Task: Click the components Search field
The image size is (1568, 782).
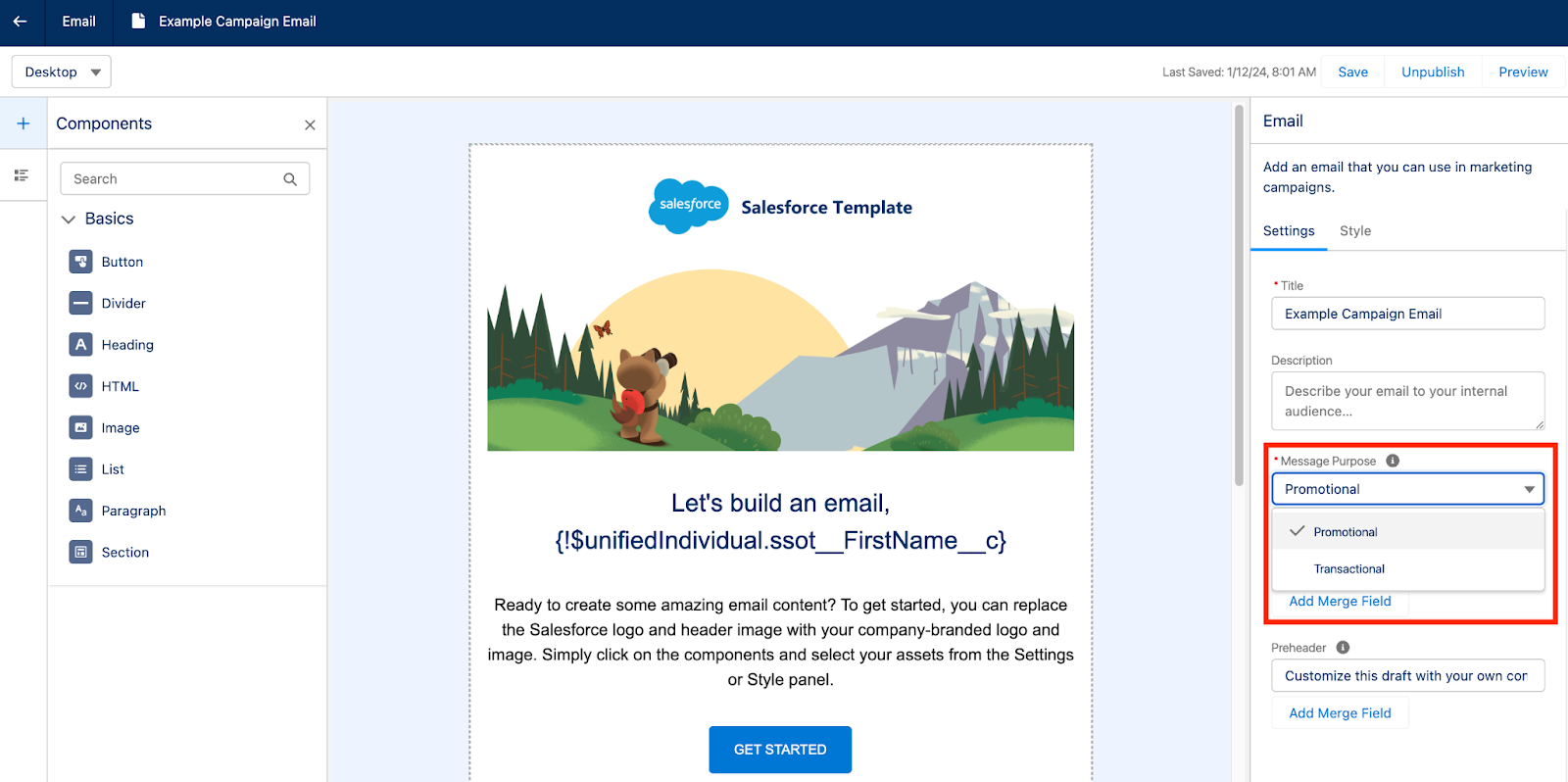Action: click(185, 179)
